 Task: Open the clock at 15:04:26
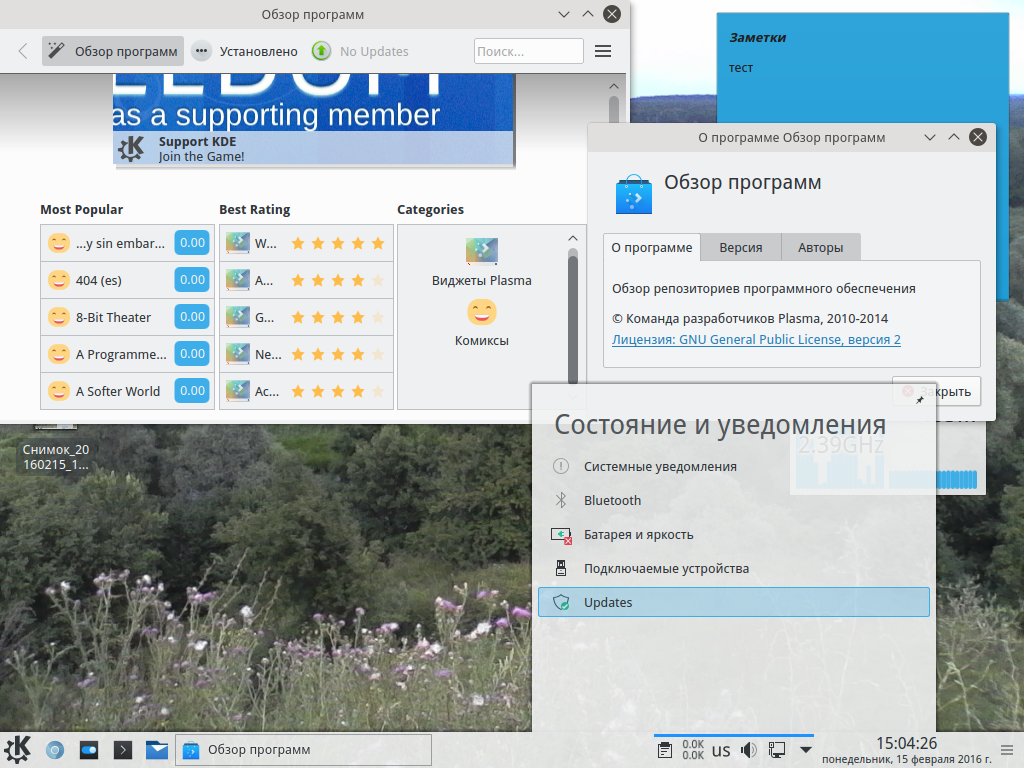[906, 744]
